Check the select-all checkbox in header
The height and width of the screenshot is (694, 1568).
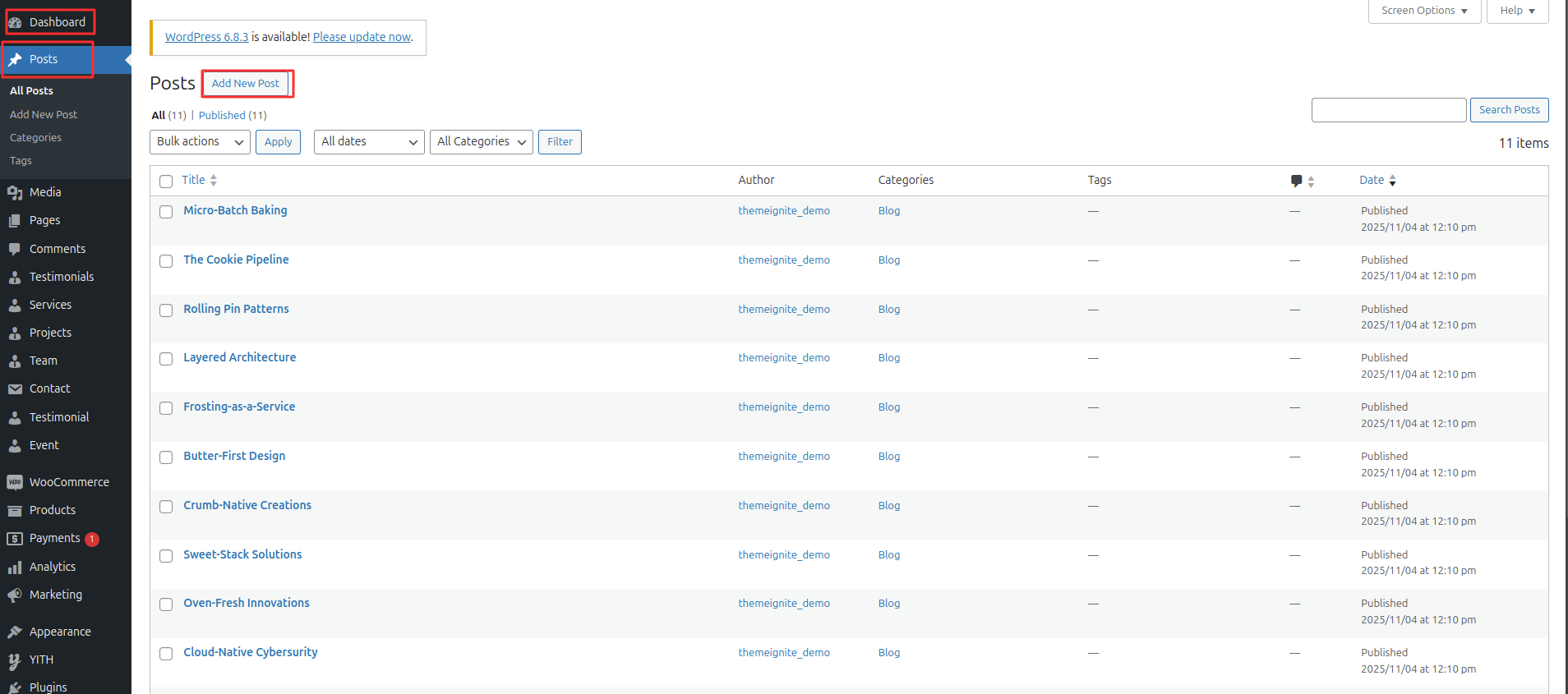pos(166,182)
